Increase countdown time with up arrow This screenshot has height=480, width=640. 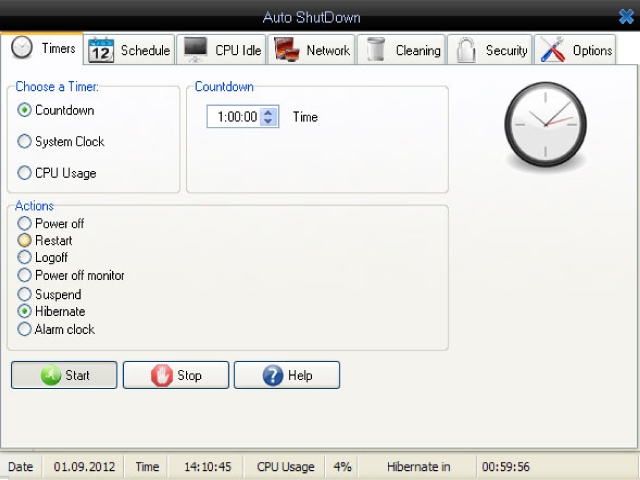click(x=268, y=112)
